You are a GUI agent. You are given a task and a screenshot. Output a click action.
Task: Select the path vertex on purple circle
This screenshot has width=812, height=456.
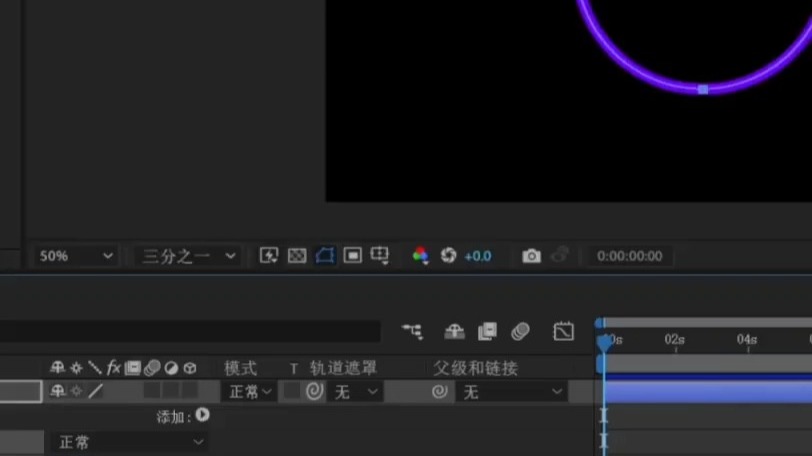[x=703, y=90]
